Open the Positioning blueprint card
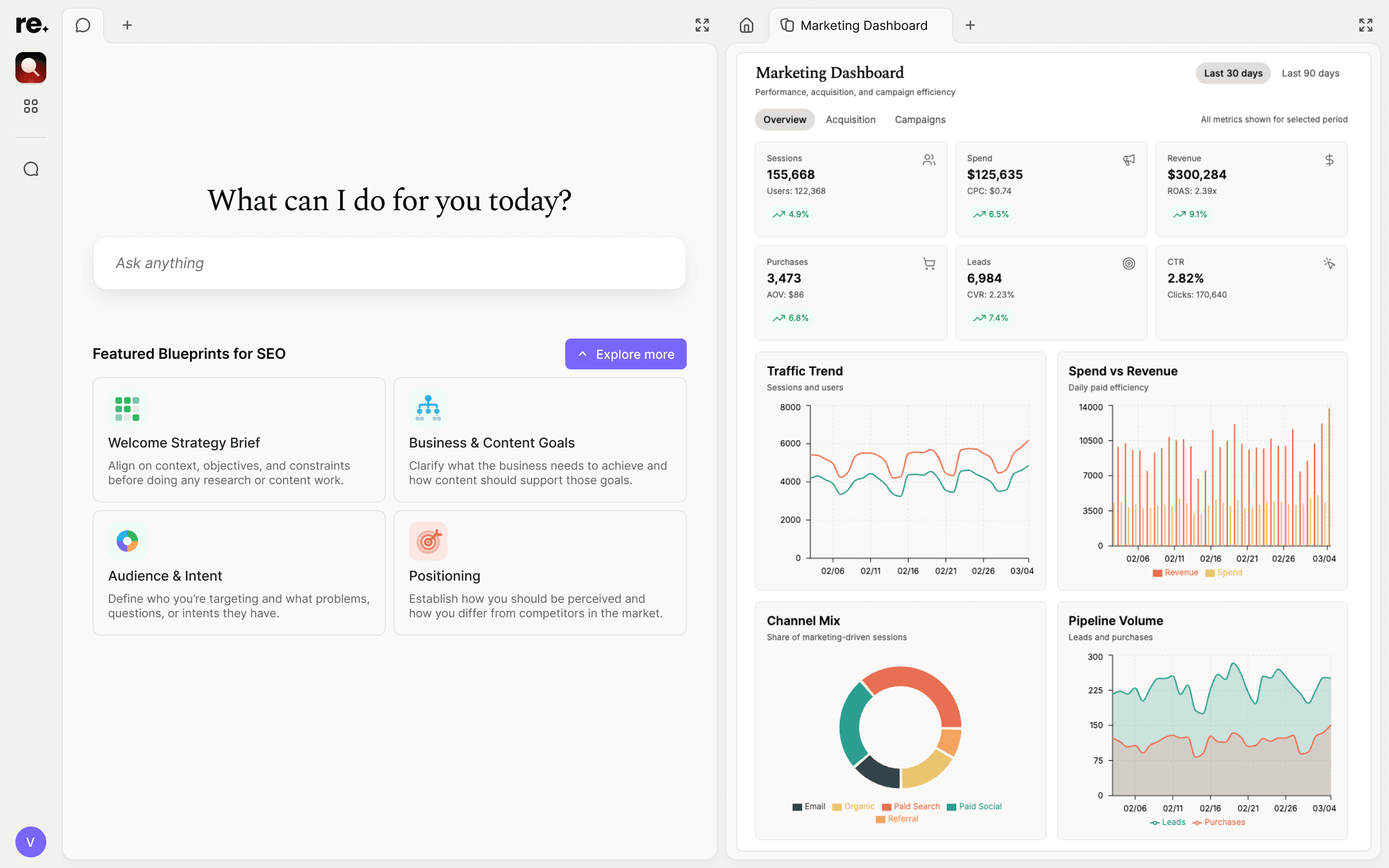The width and height of the screenshot is (1389, 868). pos(540,572)
